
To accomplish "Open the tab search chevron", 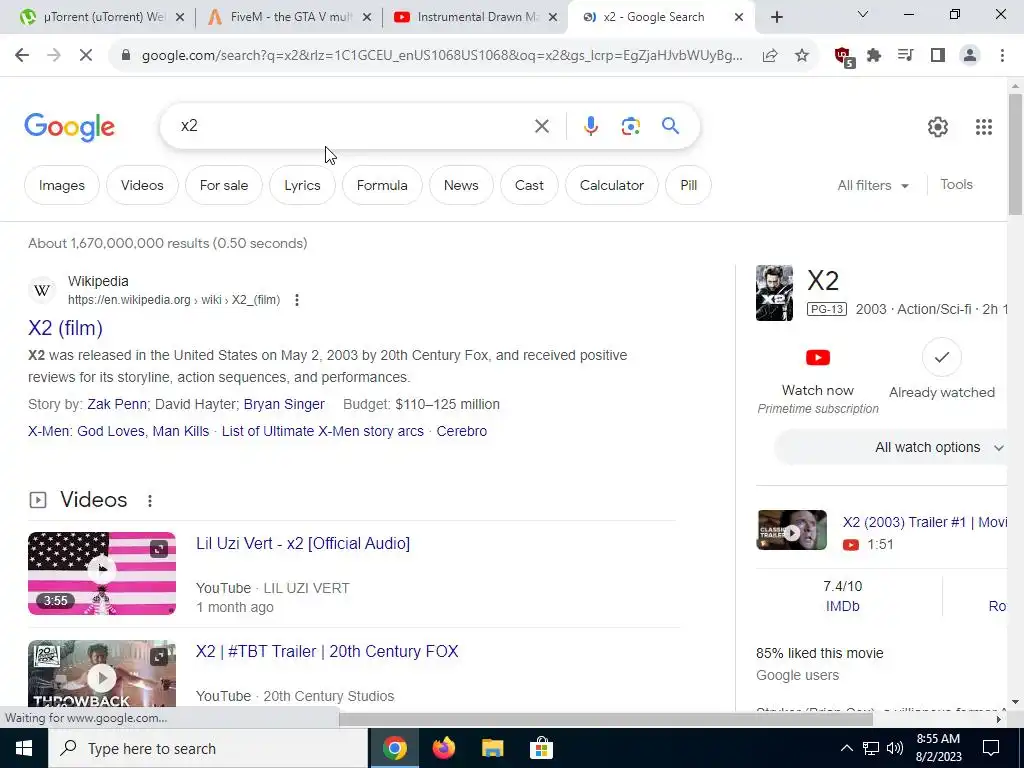I will [x=862, y=14].
